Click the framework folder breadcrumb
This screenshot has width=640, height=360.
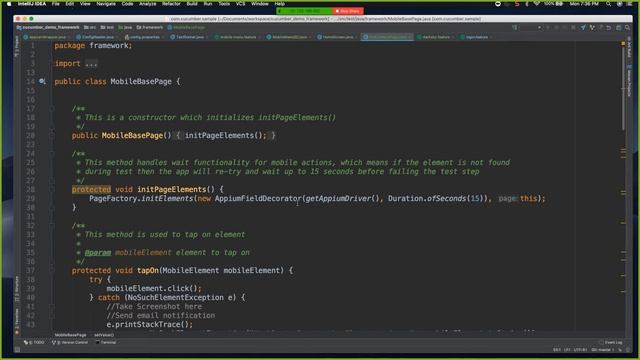pos(150,27)
